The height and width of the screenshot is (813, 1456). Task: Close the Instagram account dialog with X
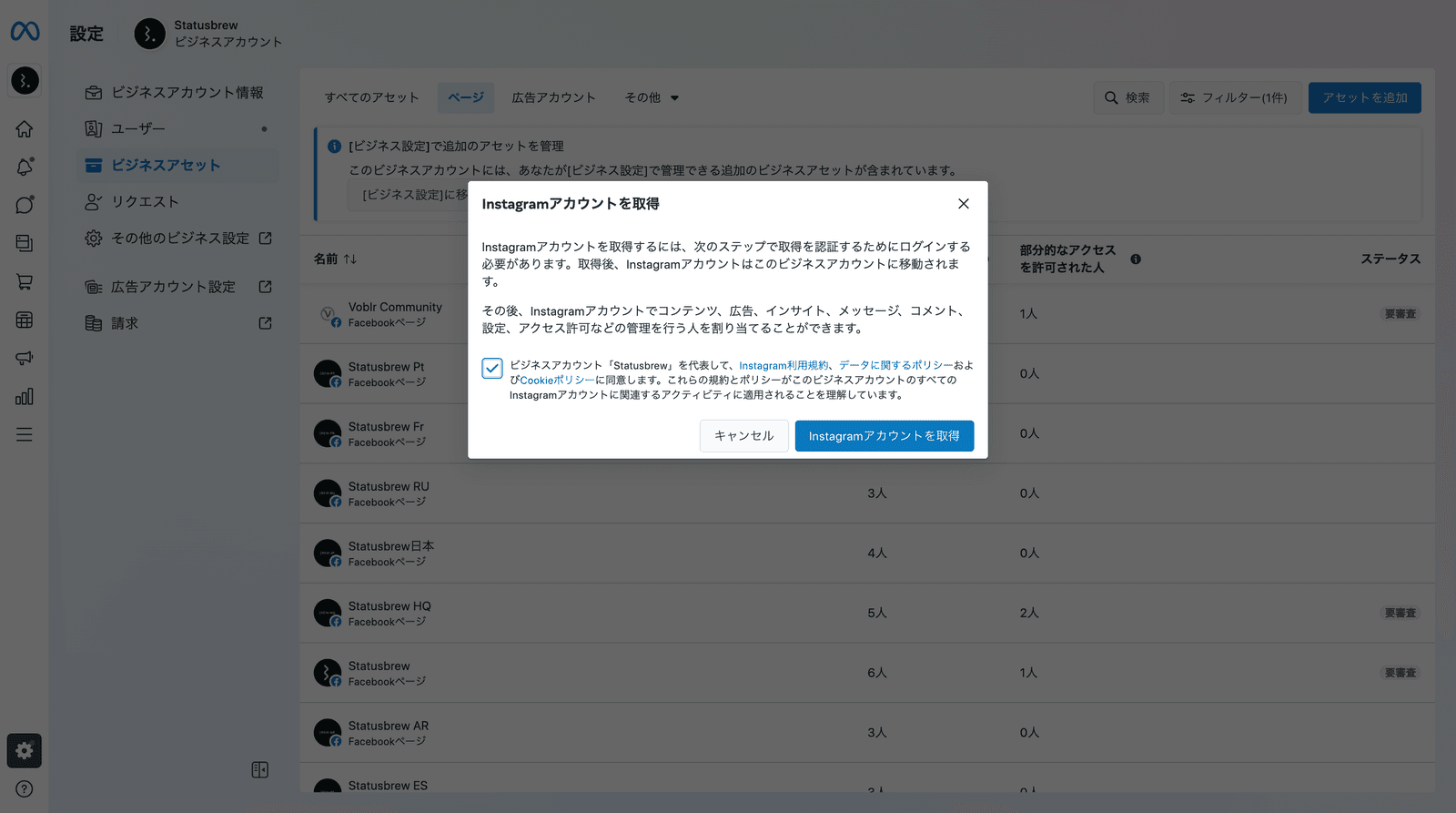pyautogui.click(x=964, y=204)
